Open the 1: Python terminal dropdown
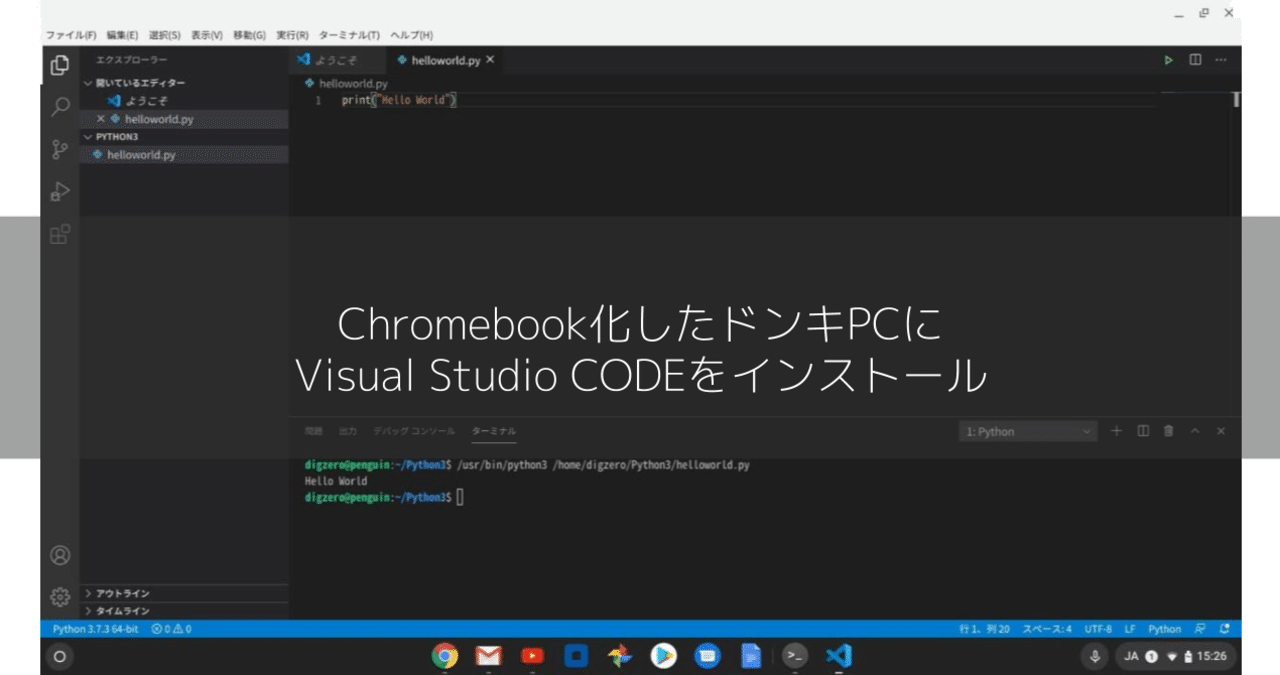The image size is (1280, 675). (1027, 431)
